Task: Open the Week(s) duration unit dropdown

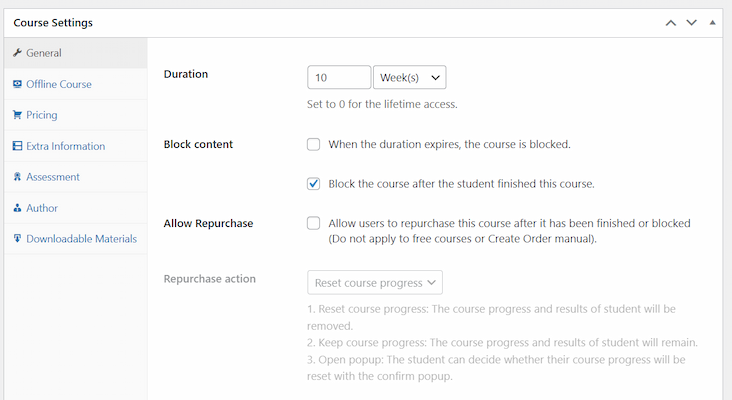Action: (x=409, y=78)
